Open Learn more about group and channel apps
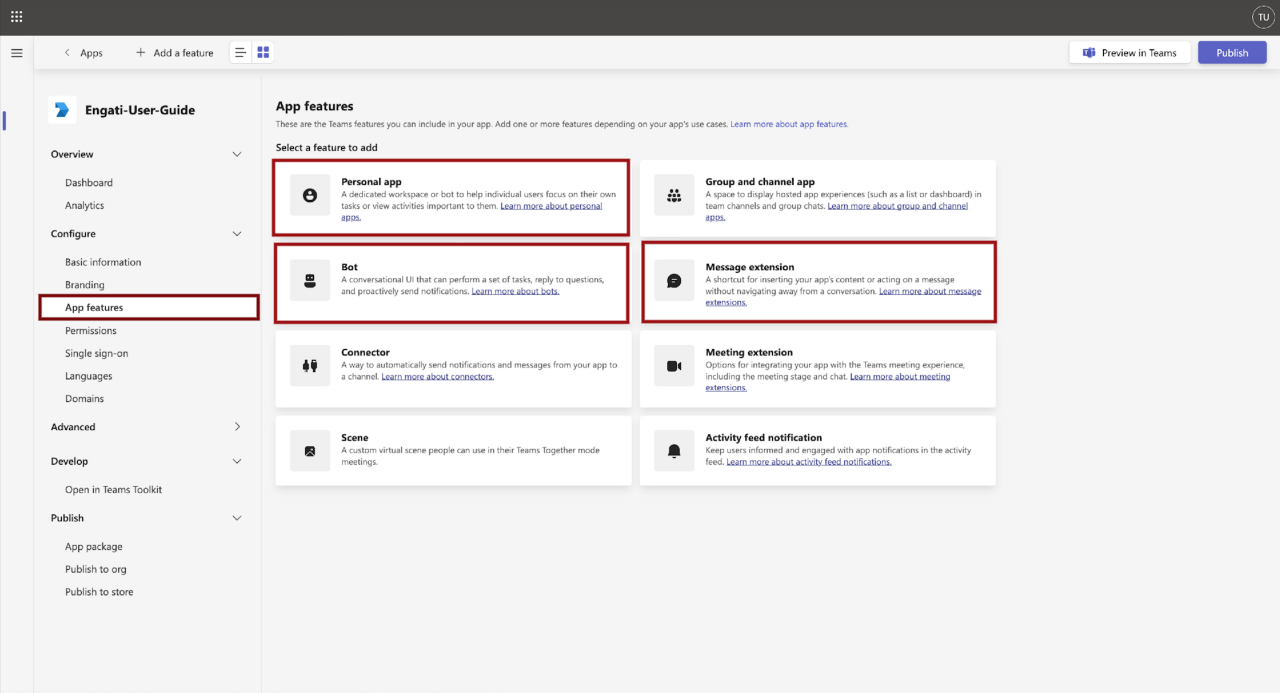Image resolution: width=1280 pixels, height=693 pixels. [x=898, y=206]
